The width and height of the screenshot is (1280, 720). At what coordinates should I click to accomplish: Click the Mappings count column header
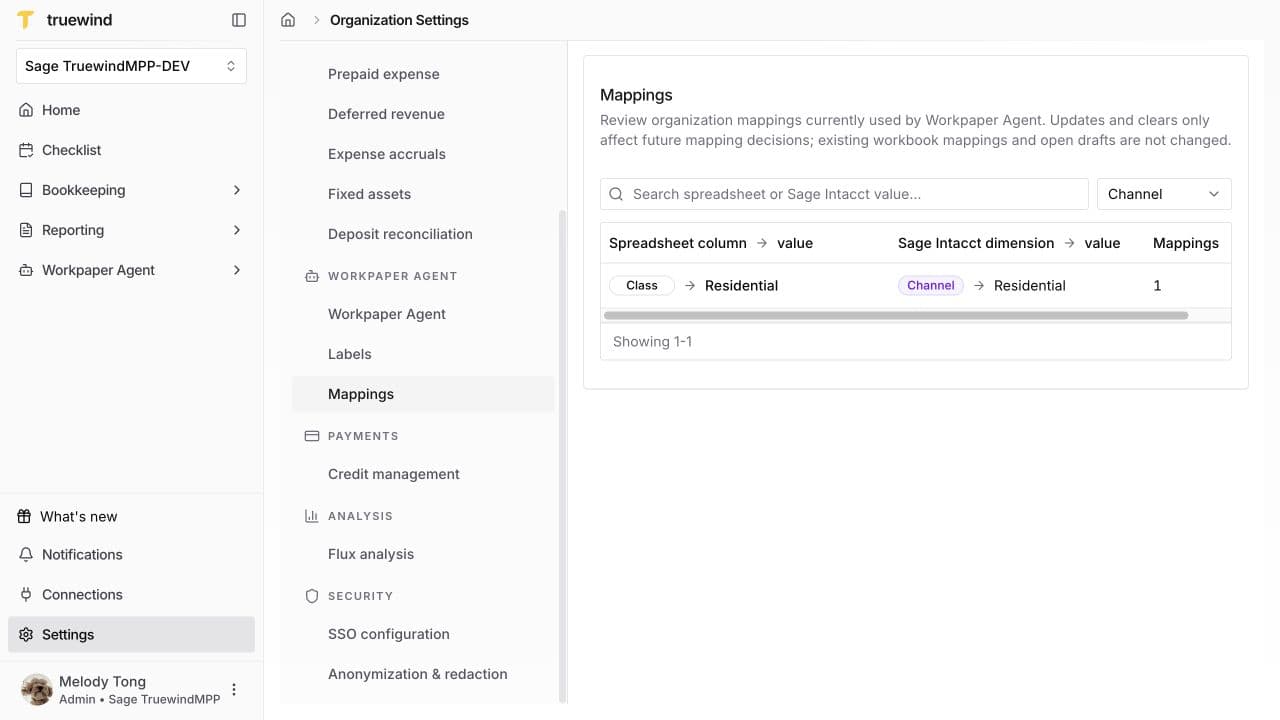(x=1186, y=243)
